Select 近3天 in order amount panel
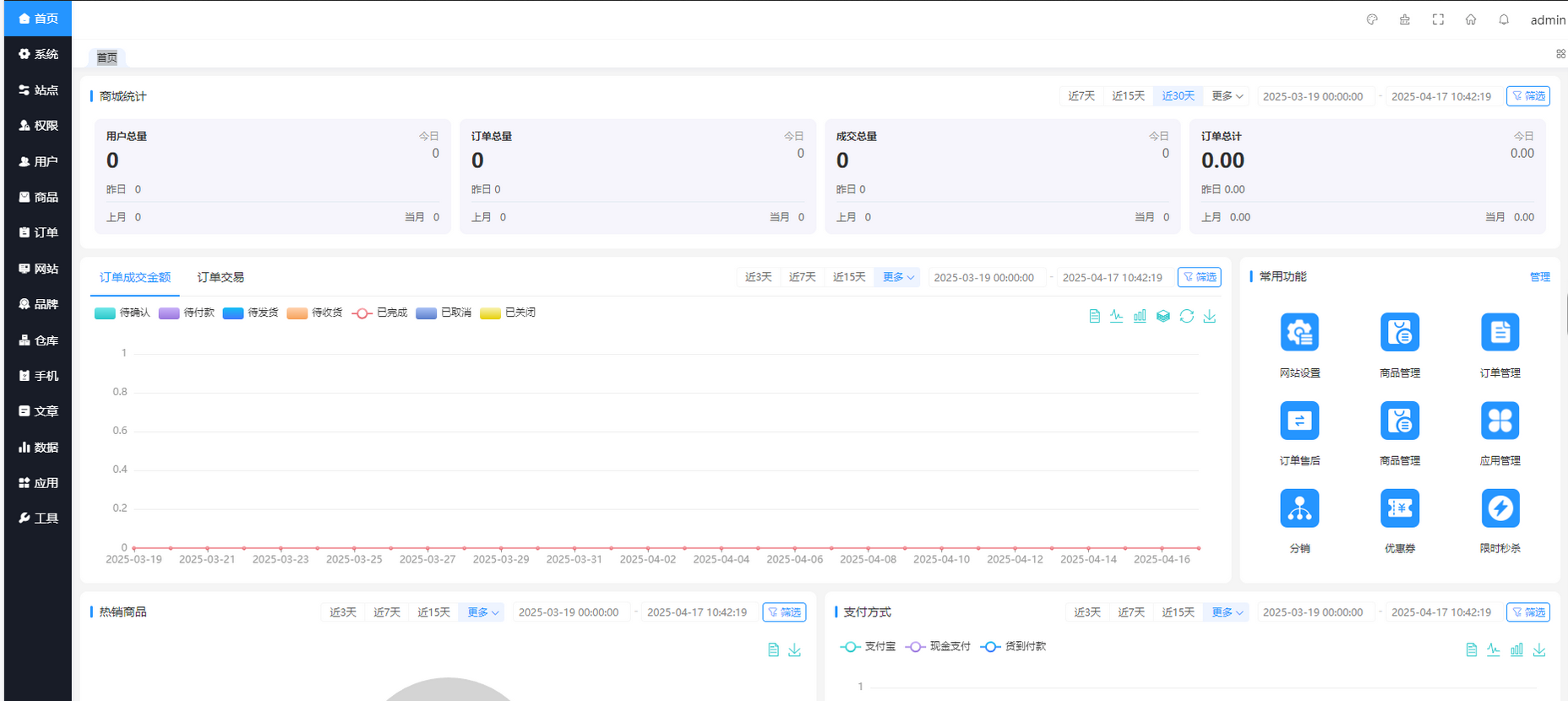 759,277
